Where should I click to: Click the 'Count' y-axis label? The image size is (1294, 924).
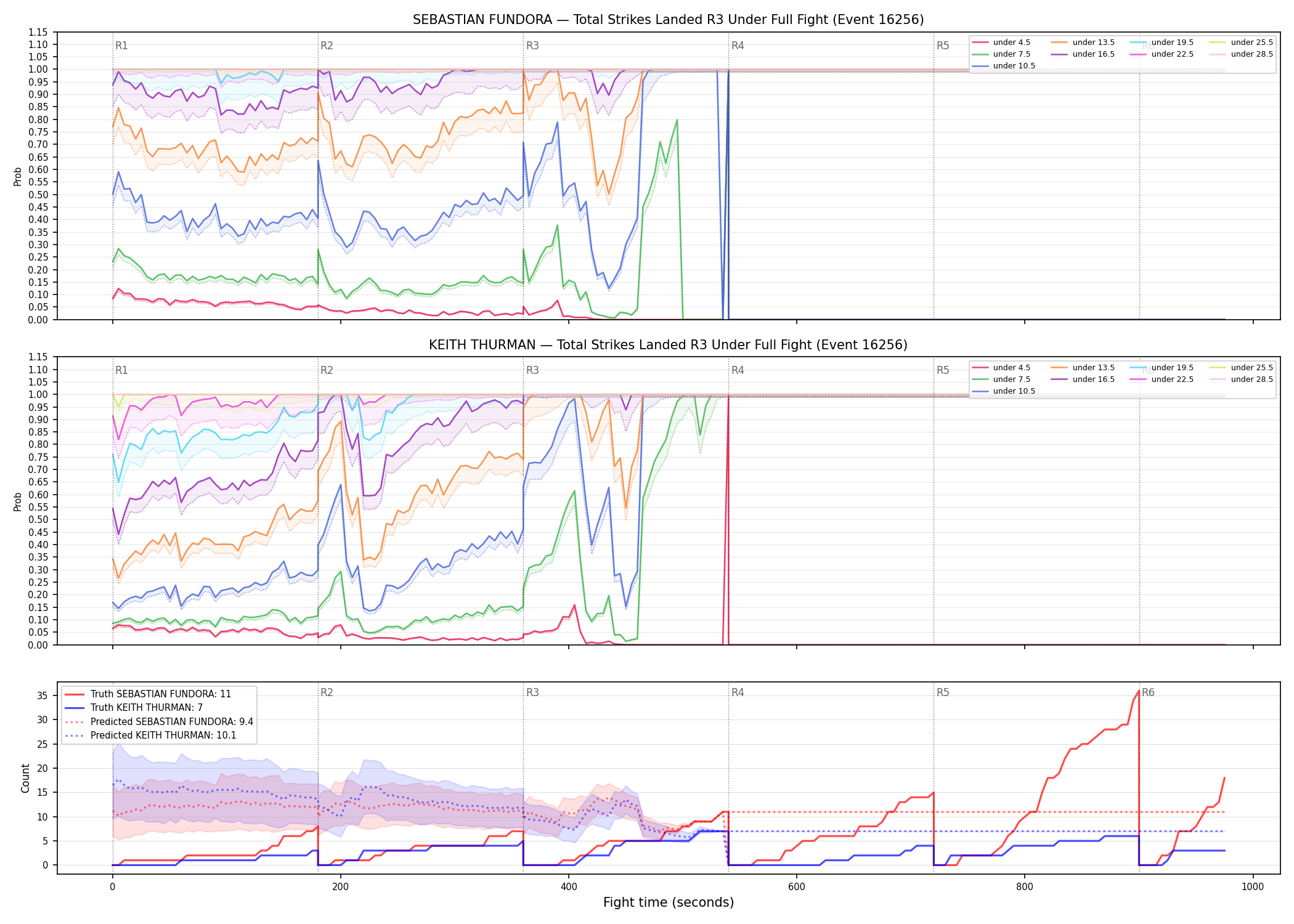coord(25,778)
